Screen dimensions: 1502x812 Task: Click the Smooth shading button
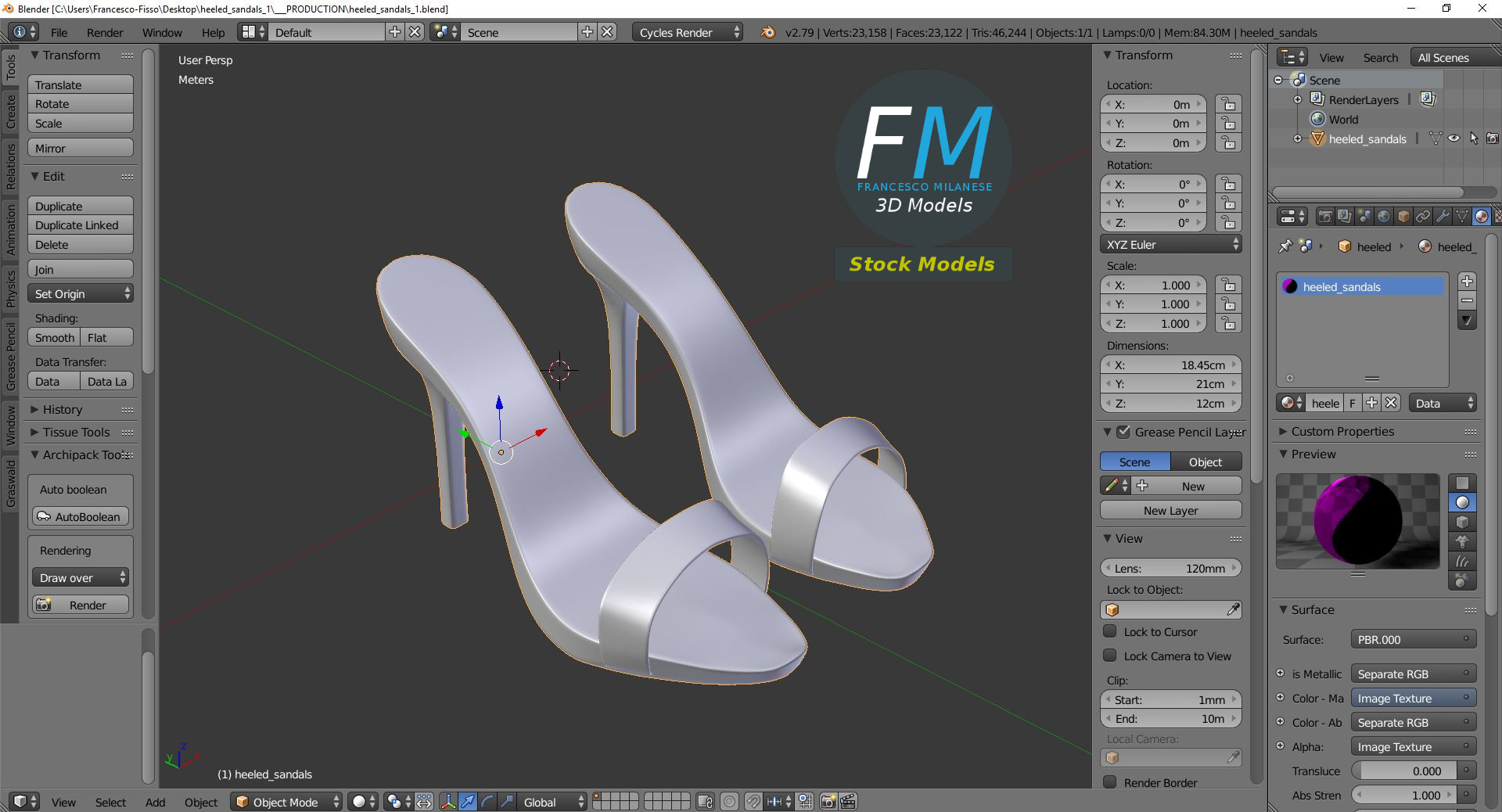pyautogui.click(x=55, y=337)
